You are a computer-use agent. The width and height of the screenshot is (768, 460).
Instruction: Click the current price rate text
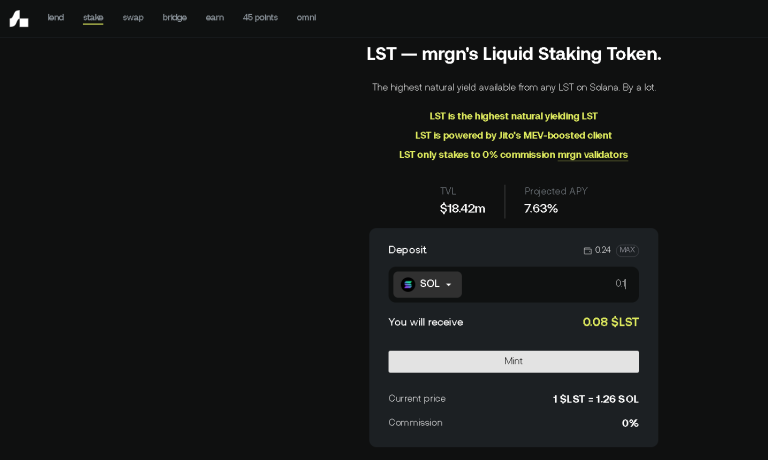click(595, 399)
